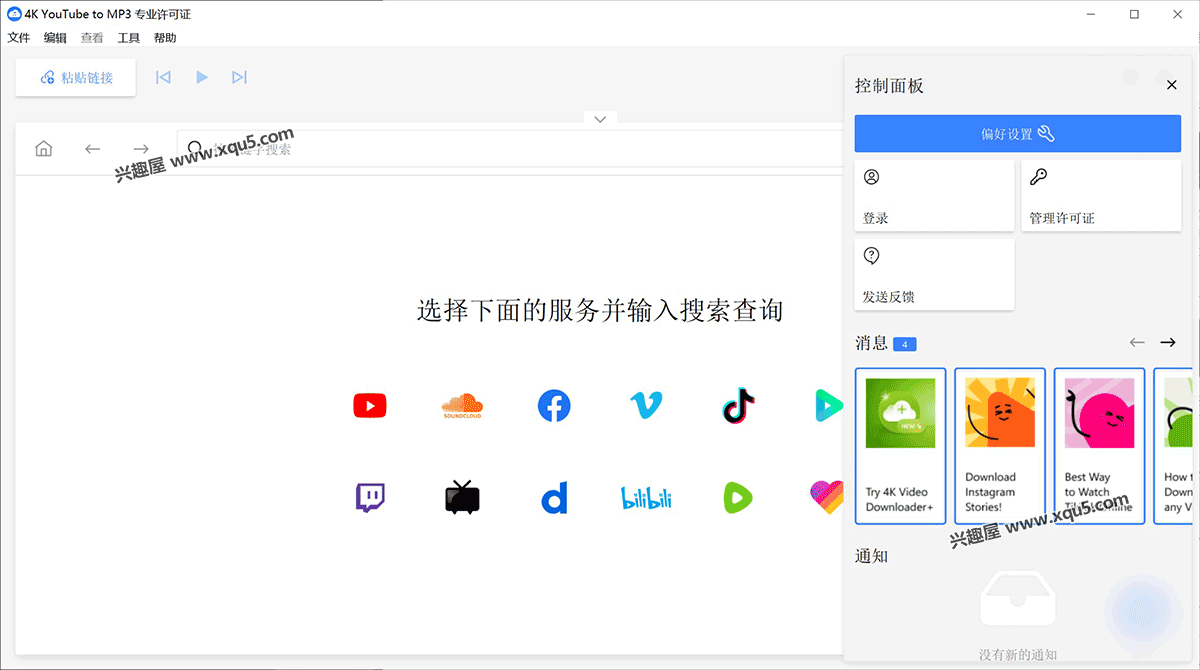Open the 编辑 menu
1200x670 pixels.
55,38
